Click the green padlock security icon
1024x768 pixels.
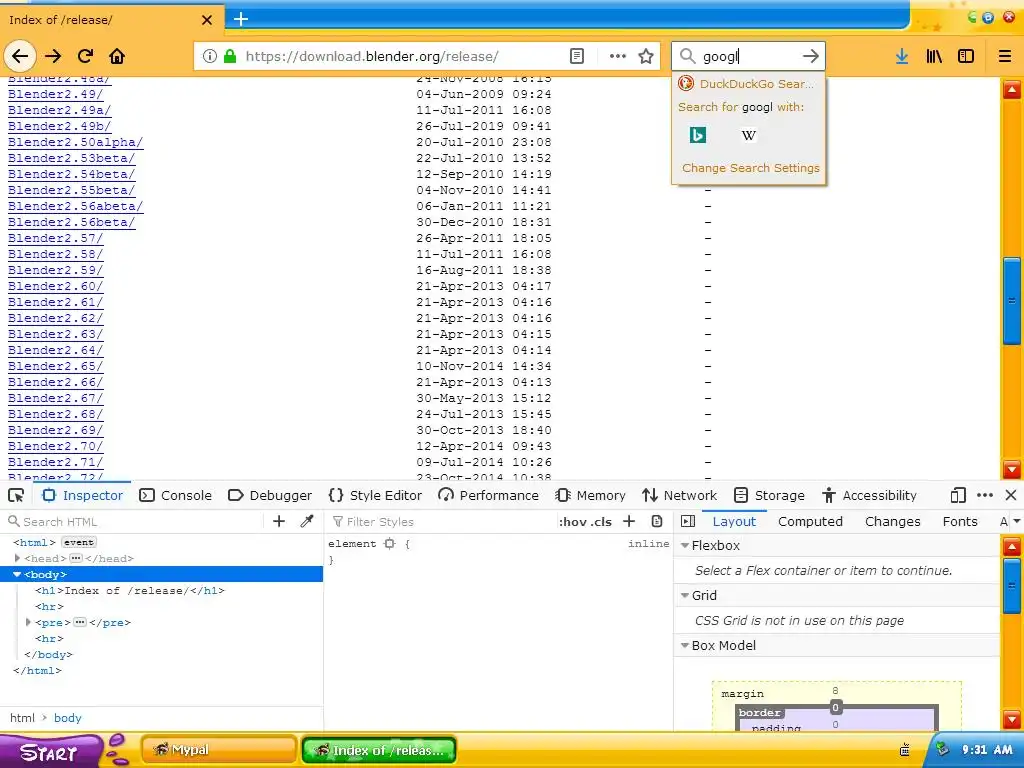[229, 56]
